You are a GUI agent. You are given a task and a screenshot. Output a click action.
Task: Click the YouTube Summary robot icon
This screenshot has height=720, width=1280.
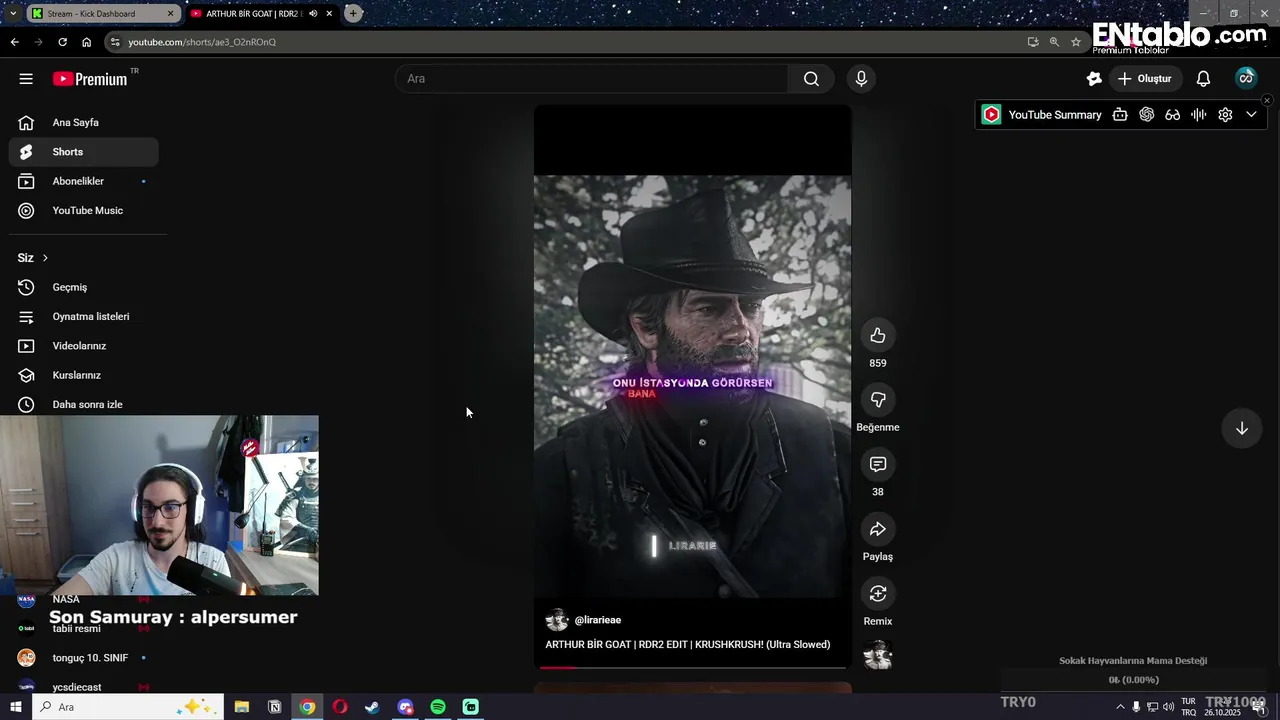(1120, 115)
